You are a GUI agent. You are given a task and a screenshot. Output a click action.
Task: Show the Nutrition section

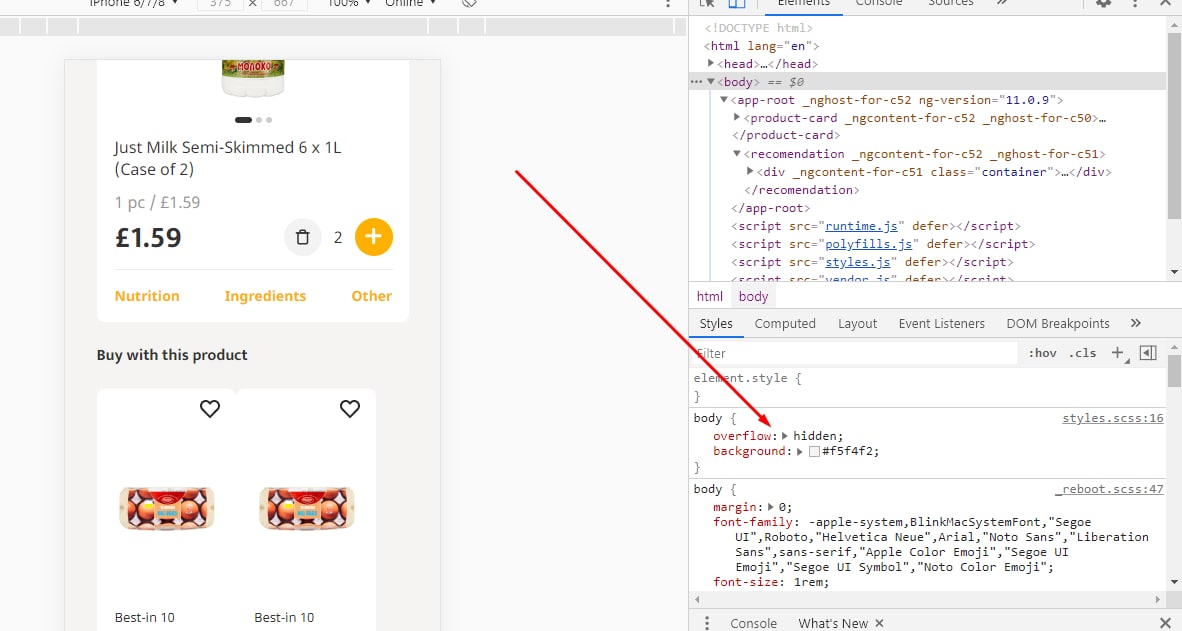pos(147,296)
